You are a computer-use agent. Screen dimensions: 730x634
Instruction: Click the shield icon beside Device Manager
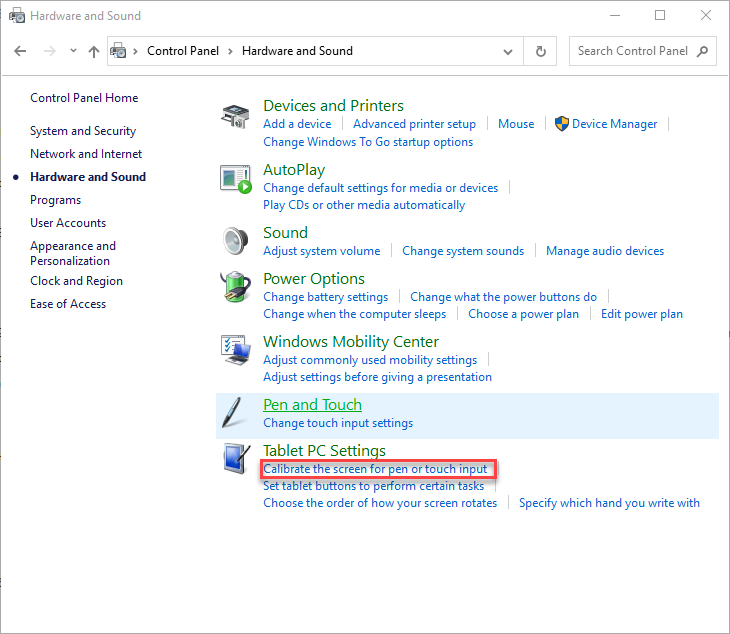point(561,124)
